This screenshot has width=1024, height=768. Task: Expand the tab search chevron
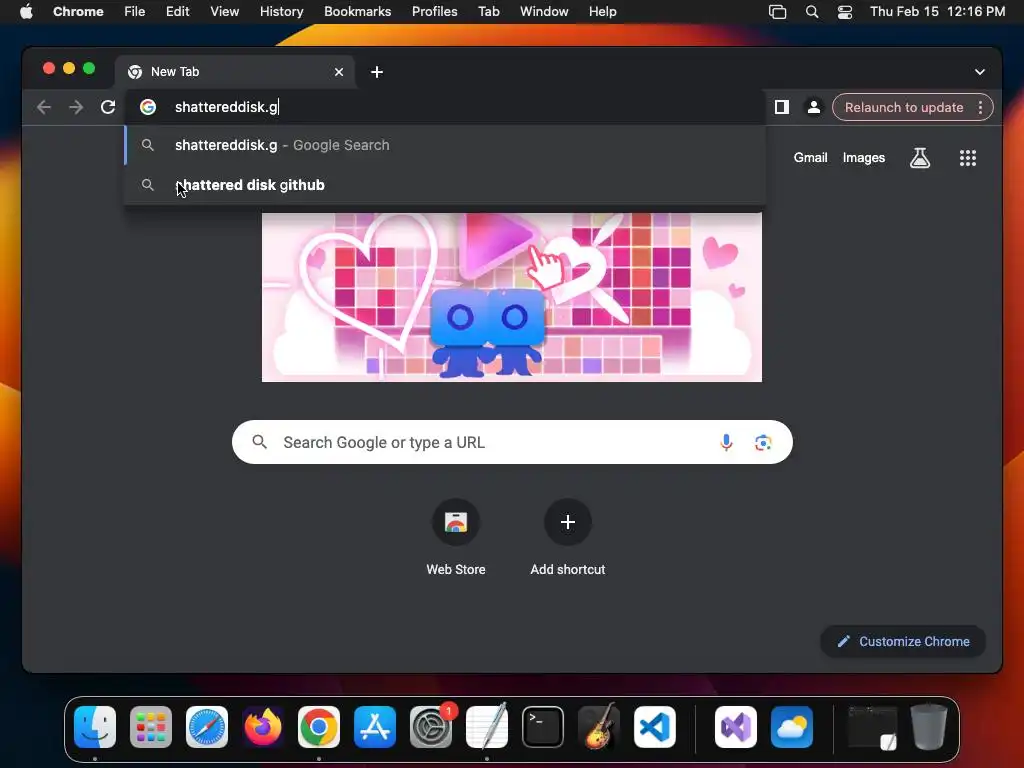coord(980,72)
